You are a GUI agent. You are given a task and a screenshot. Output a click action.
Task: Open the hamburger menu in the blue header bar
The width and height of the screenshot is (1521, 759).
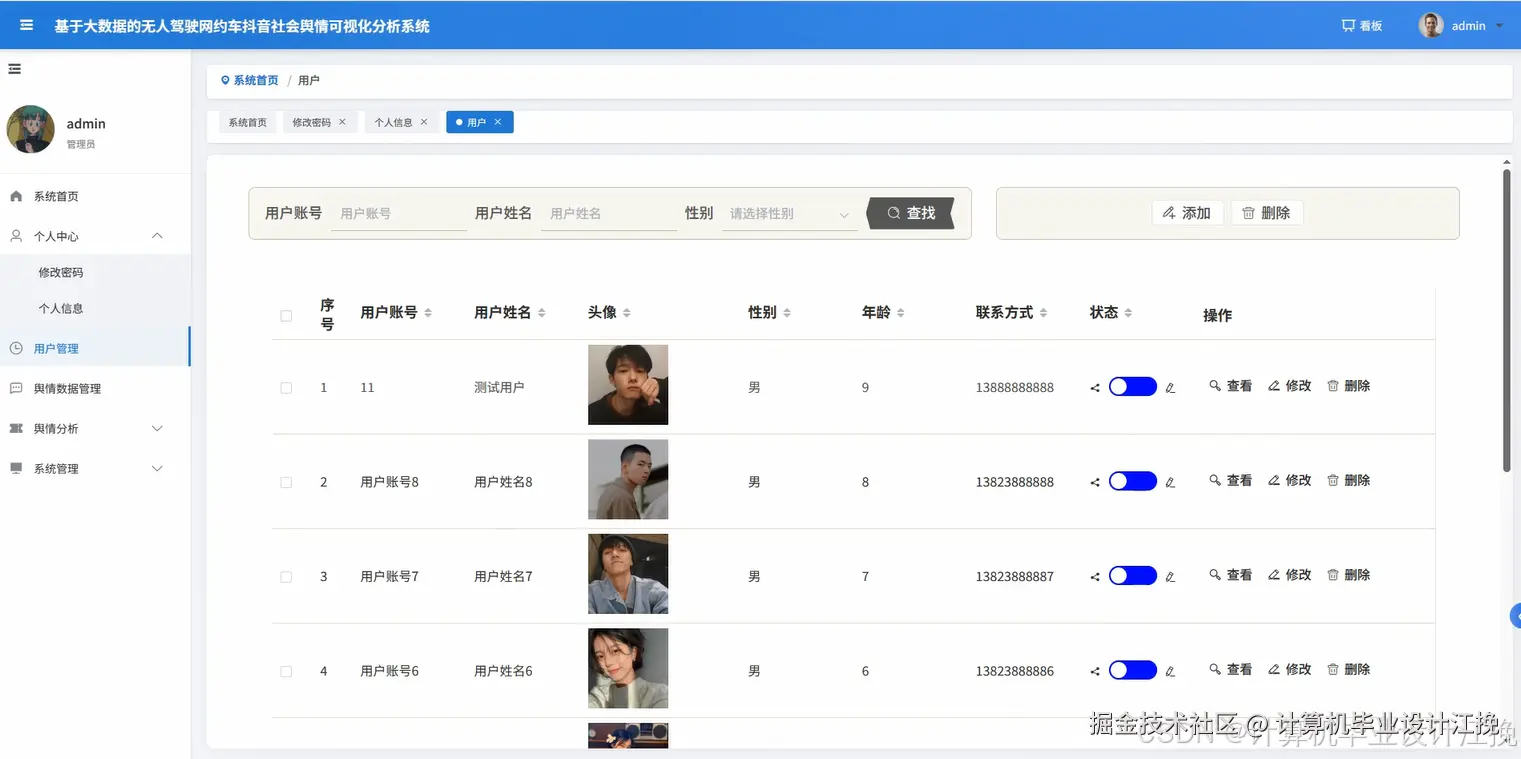(25, 25)
